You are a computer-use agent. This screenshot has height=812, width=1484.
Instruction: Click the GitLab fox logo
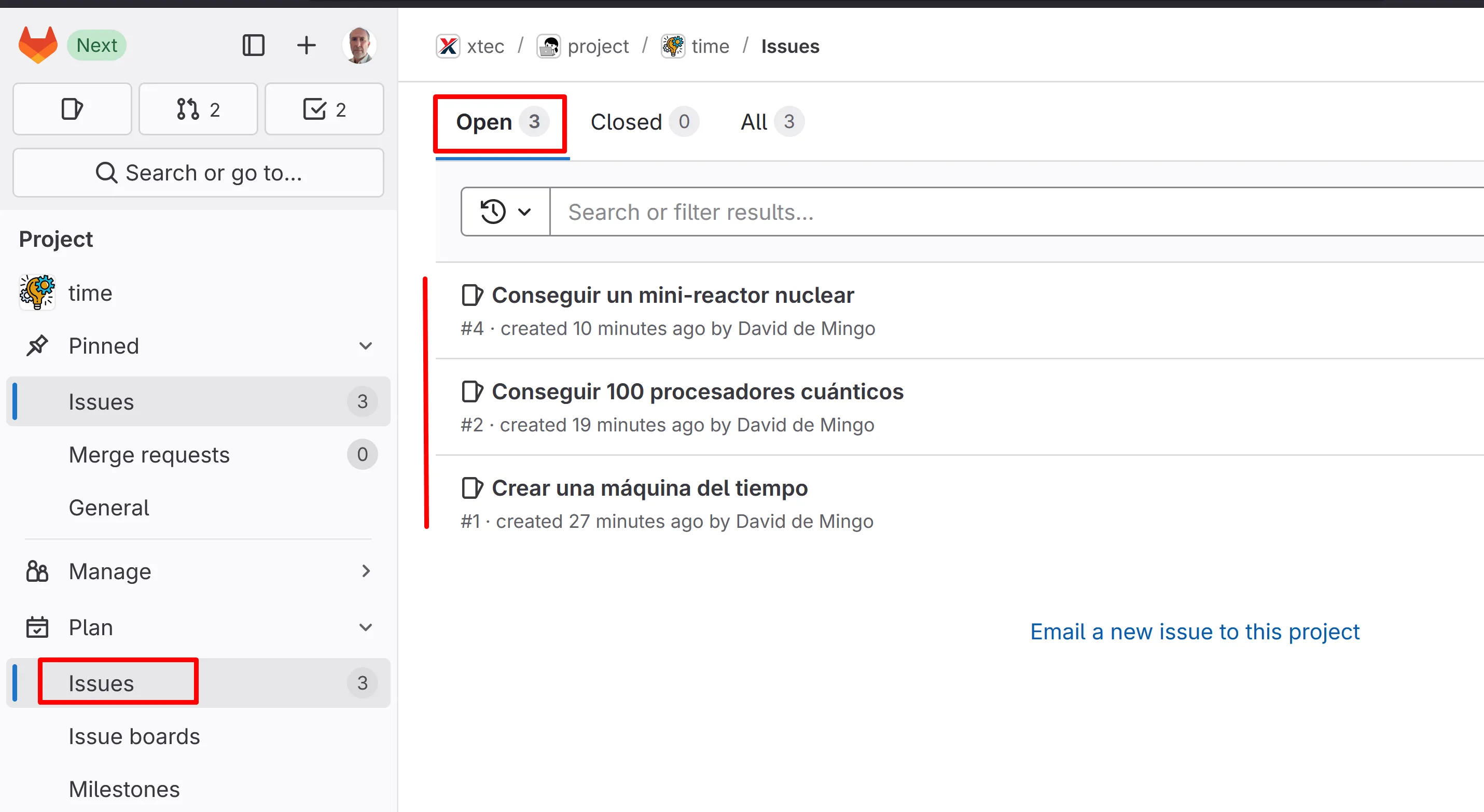(x=38, y=45)
